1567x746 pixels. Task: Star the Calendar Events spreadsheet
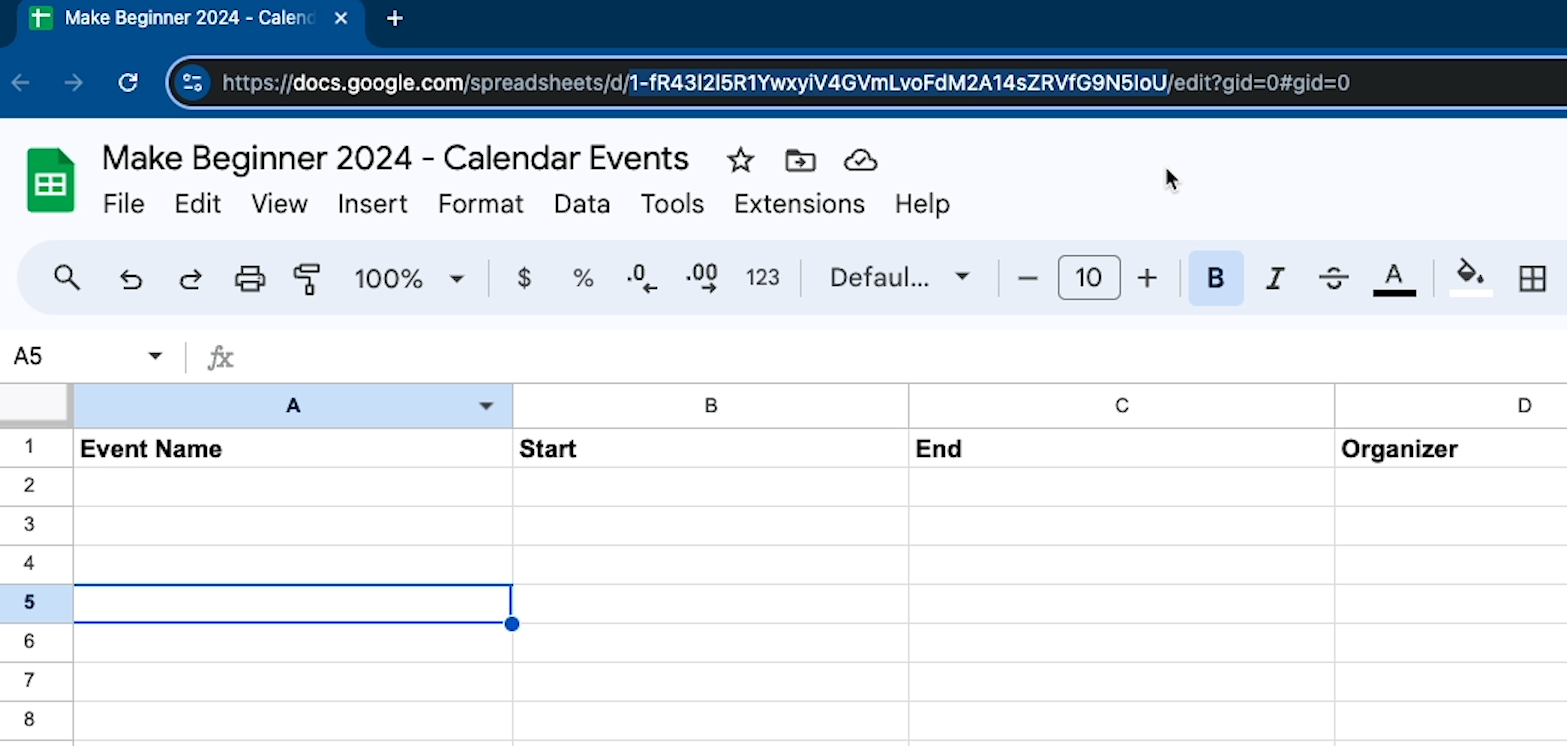point(740,160)
